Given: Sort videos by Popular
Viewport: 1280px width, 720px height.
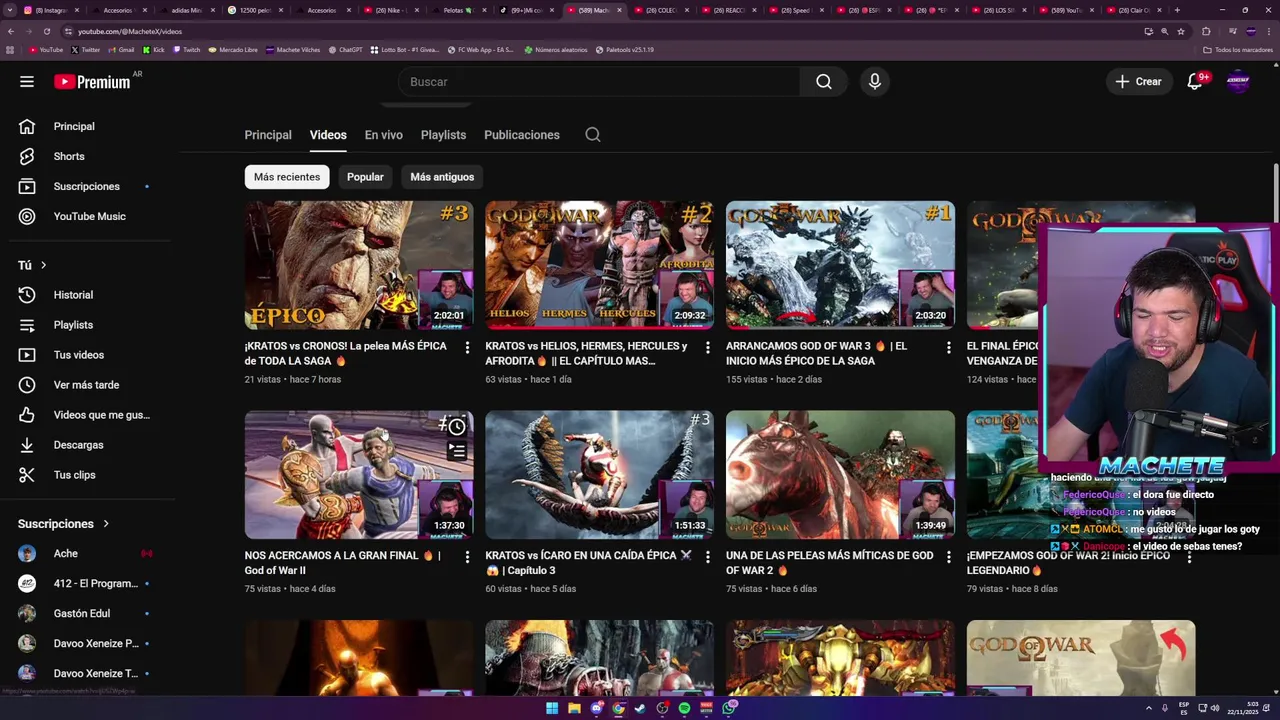Looking at the screenshot, I should [x=365, y=177].
